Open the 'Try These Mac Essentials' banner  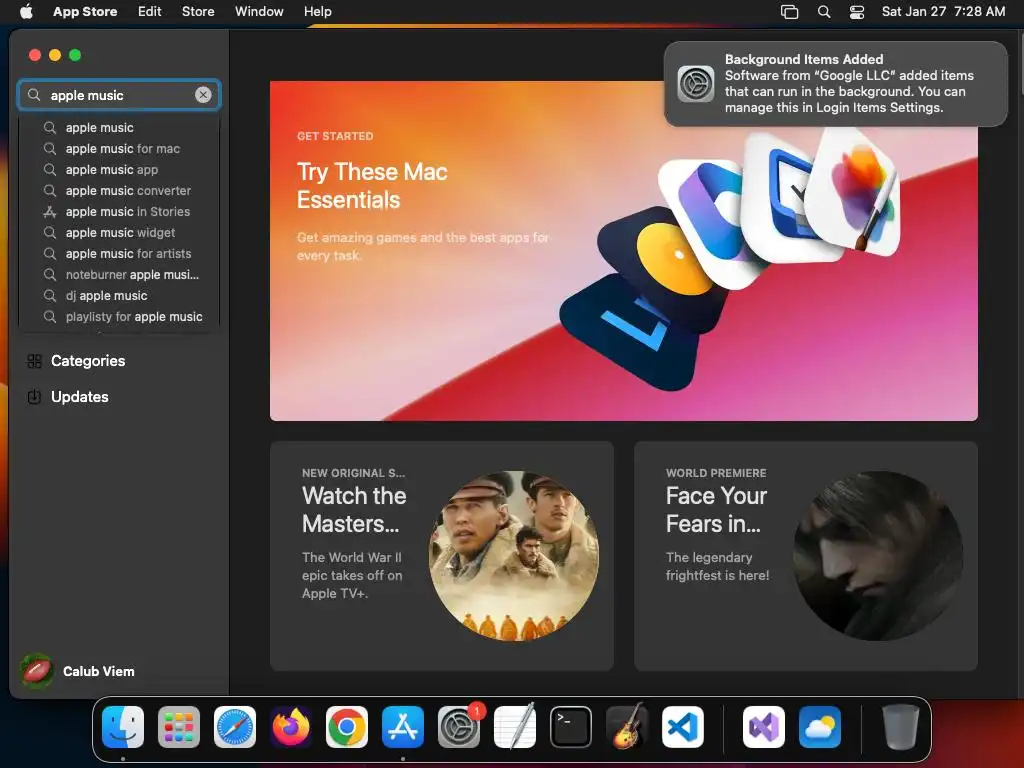(x=624, y=251)
